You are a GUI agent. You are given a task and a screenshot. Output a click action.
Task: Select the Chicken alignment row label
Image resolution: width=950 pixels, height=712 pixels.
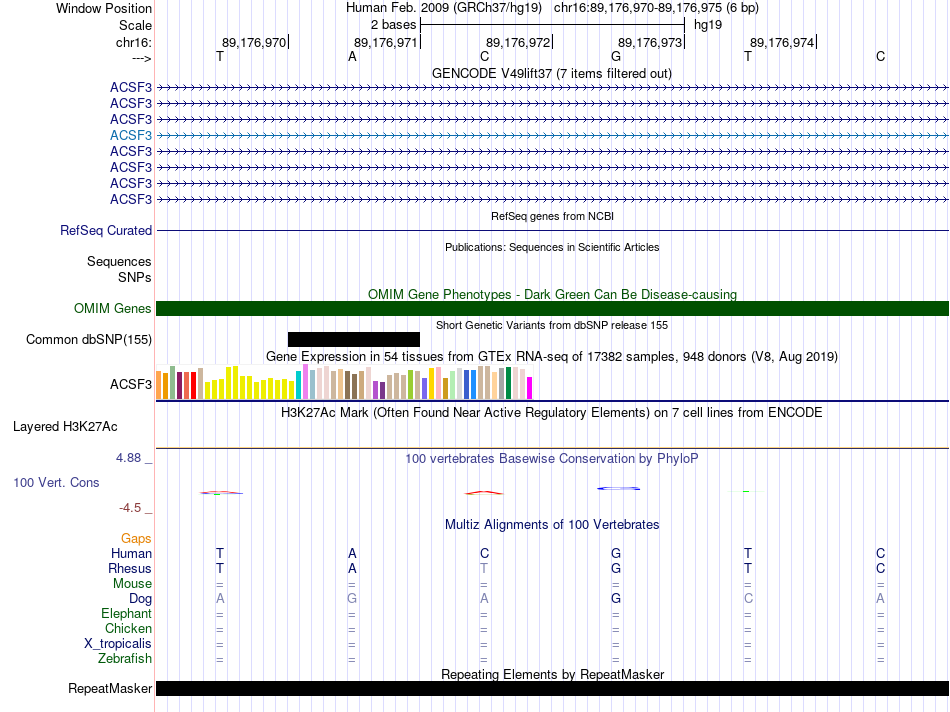pos(128,628)
